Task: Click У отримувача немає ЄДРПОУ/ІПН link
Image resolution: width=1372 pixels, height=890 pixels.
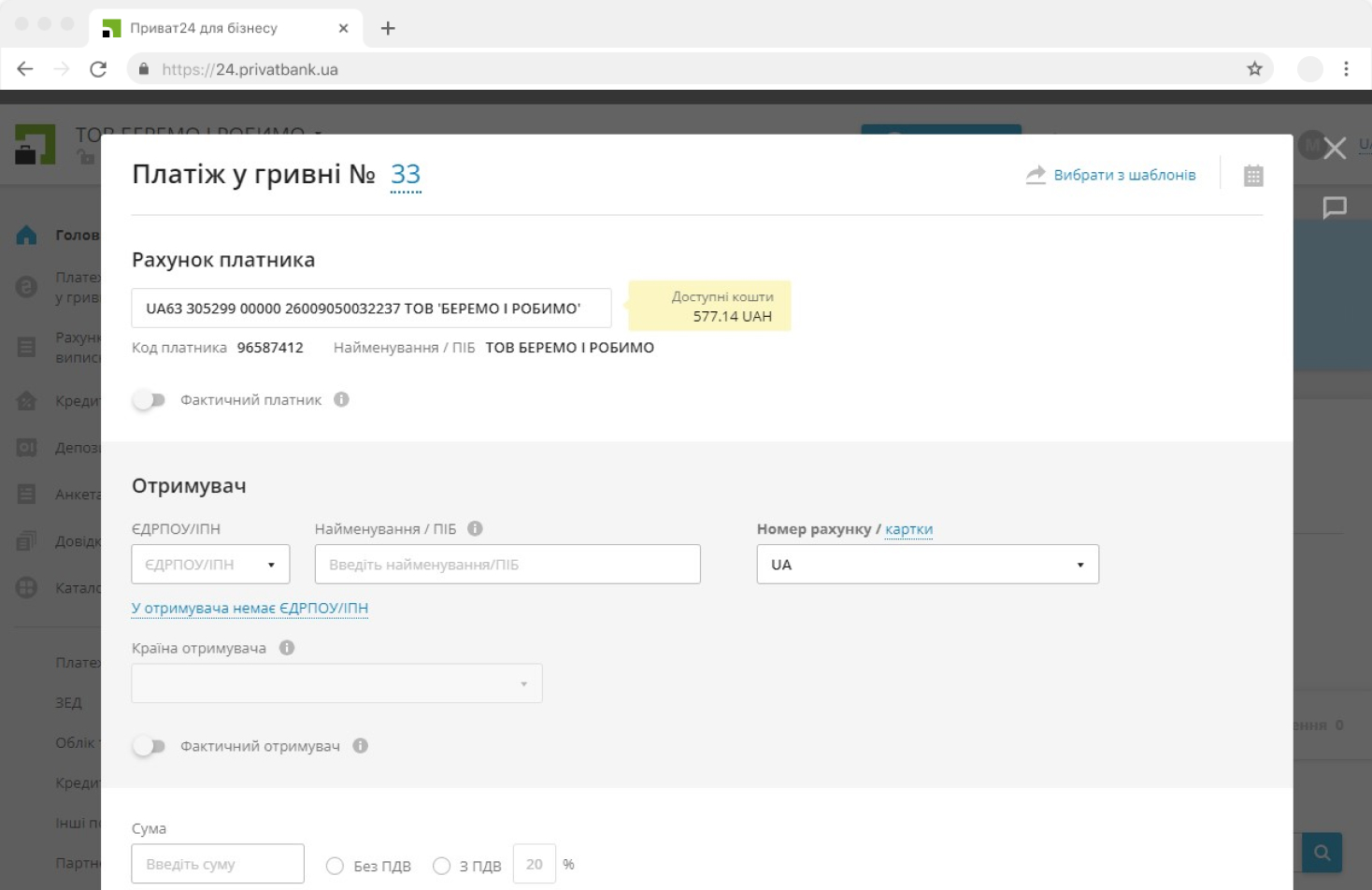Action: click(x=250, y=608)
